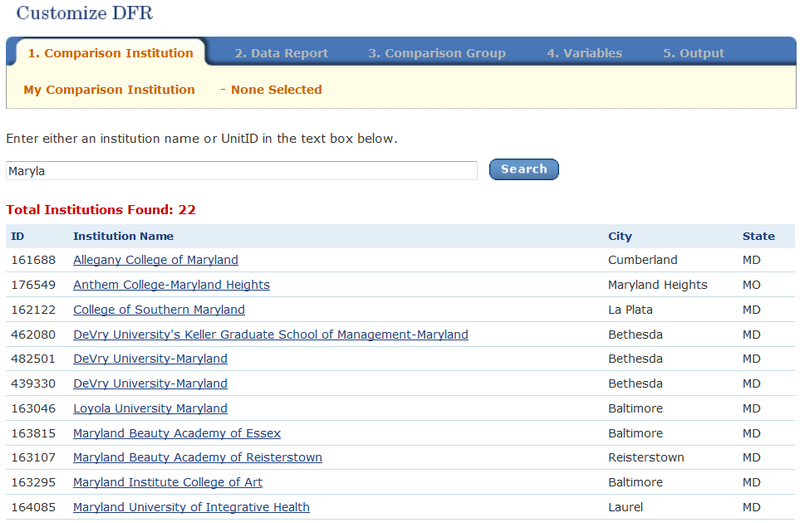Select Maryland Beauty Academy of Reisterstown
Screen dimensions: 800x523
[x=197, y=458]
